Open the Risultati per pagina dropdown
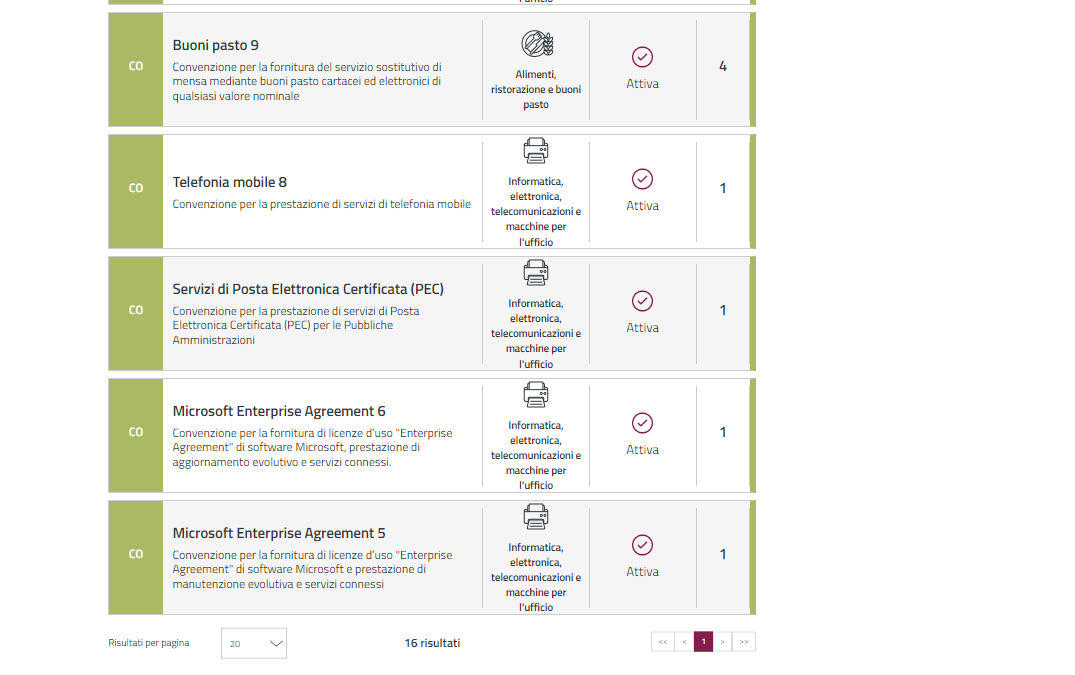Image resolution: width=1075 pixels, height=675 pixels. [x=254, y=643]
